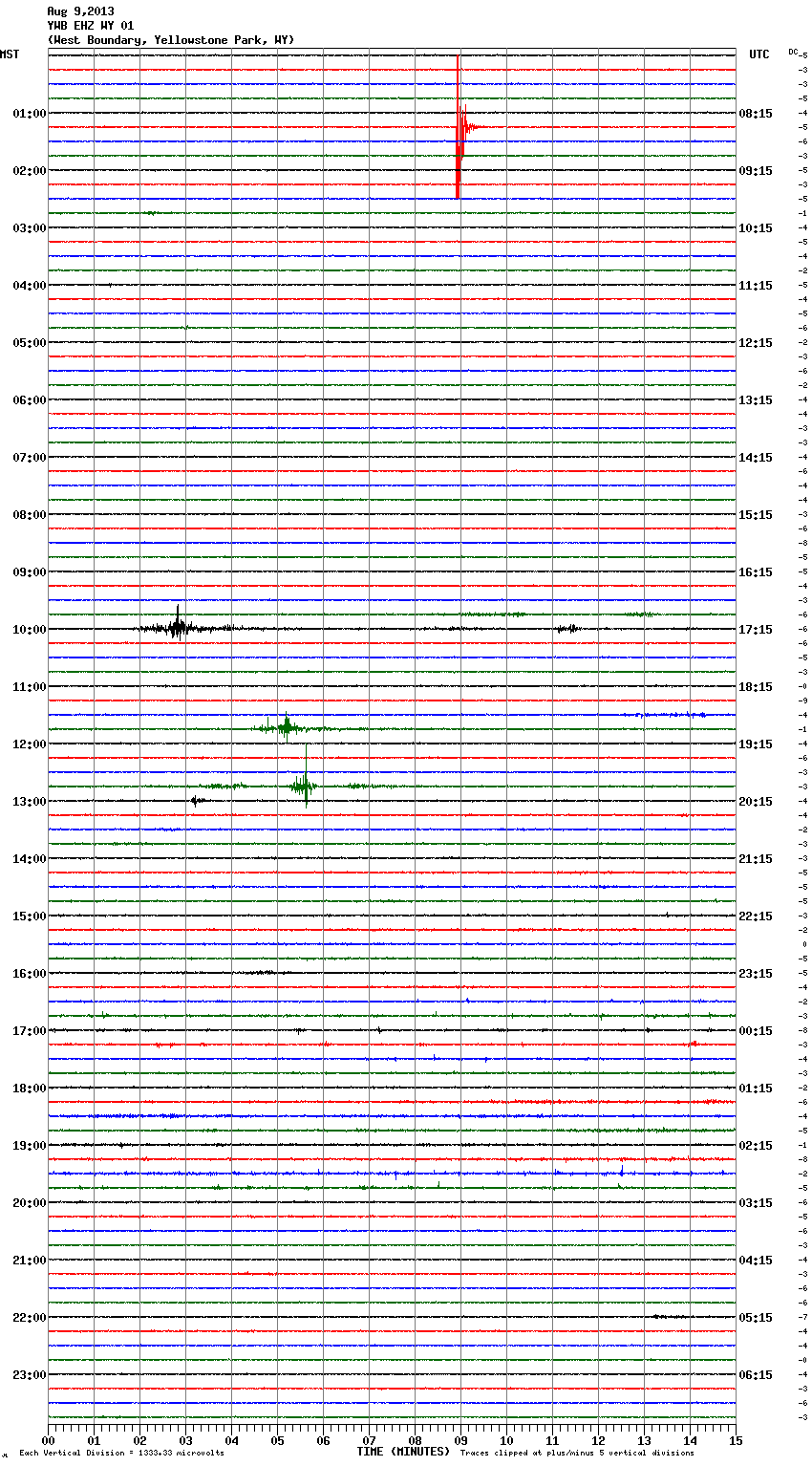Click the "TIME (MINUTES)" axis title
This screenshot has width=812, height=1466.
403,1452
